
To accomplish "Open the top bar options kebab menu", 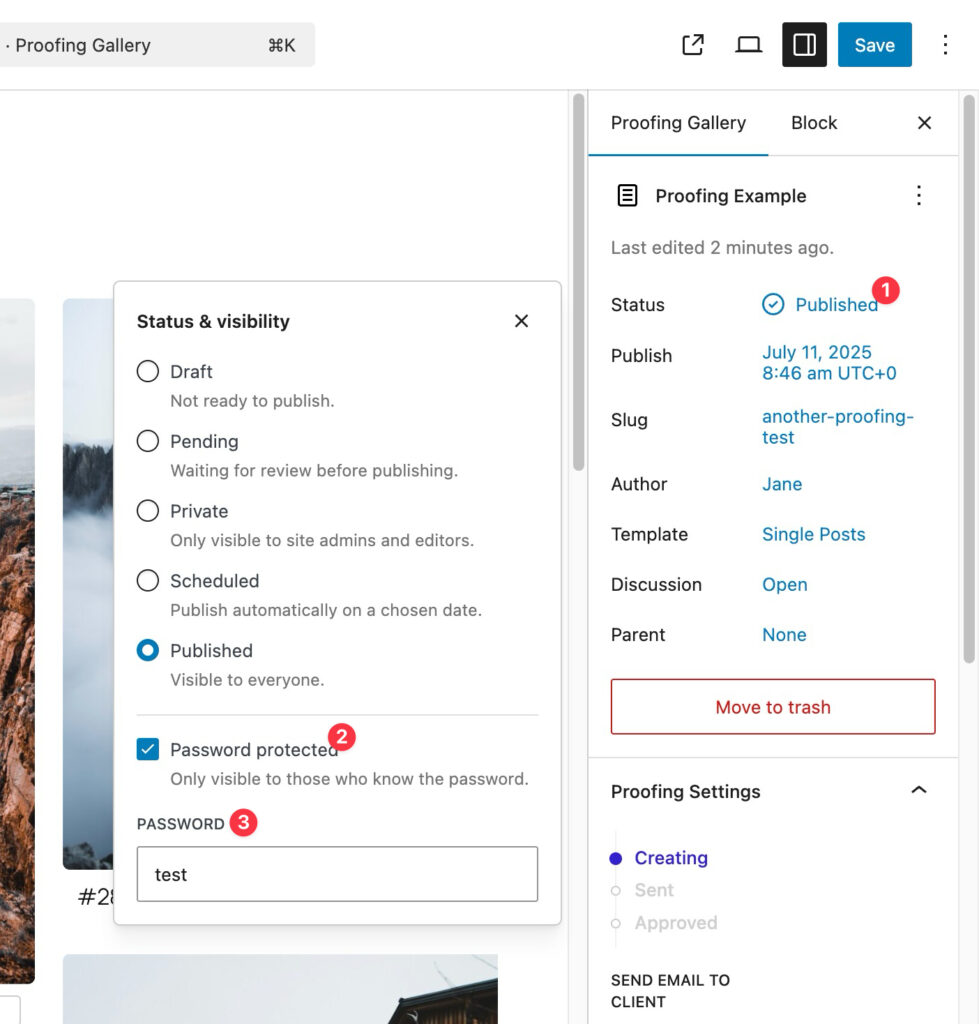I will (945, 45).
